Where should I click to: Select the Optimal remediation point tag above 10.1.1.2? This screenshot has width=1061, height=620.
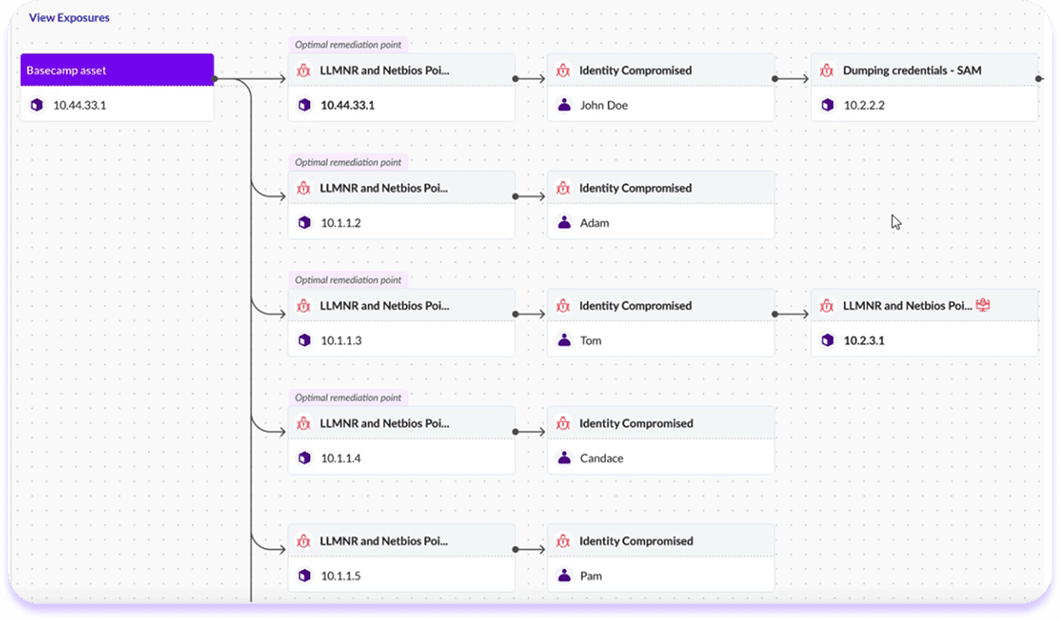pyautogui.click(x=347, y=162)
